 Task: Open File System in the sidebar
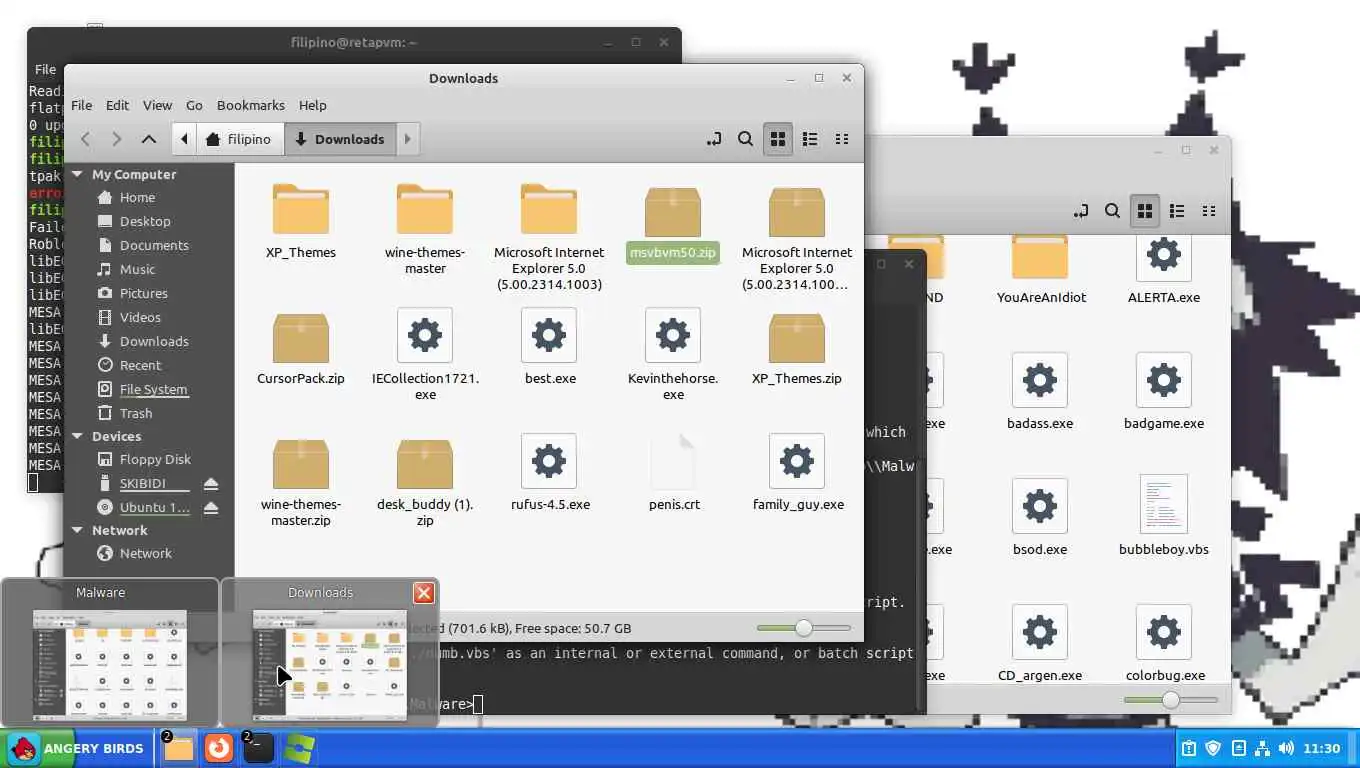click(x=153, y=389)
